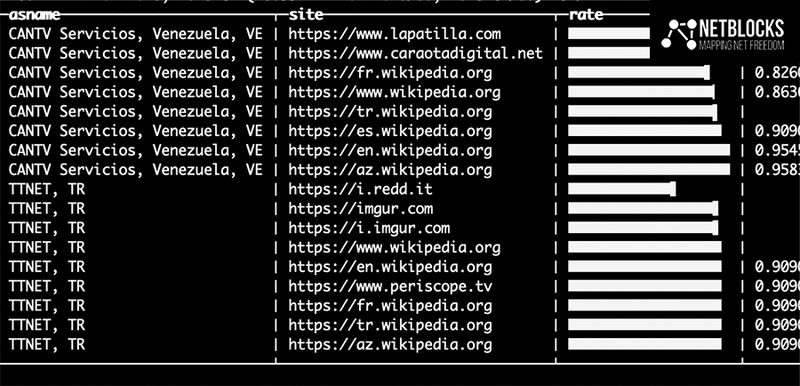Click CANTV rate bar for en.wikipedia.org
800x386 pixels.
click(649, 150)
